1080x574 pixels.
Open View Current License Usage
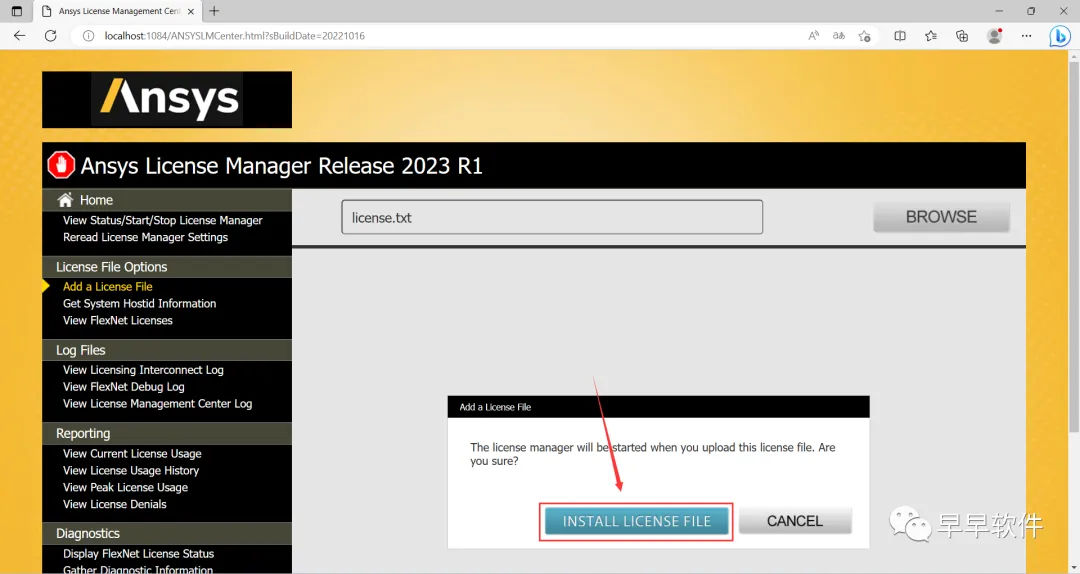point(132,453)
